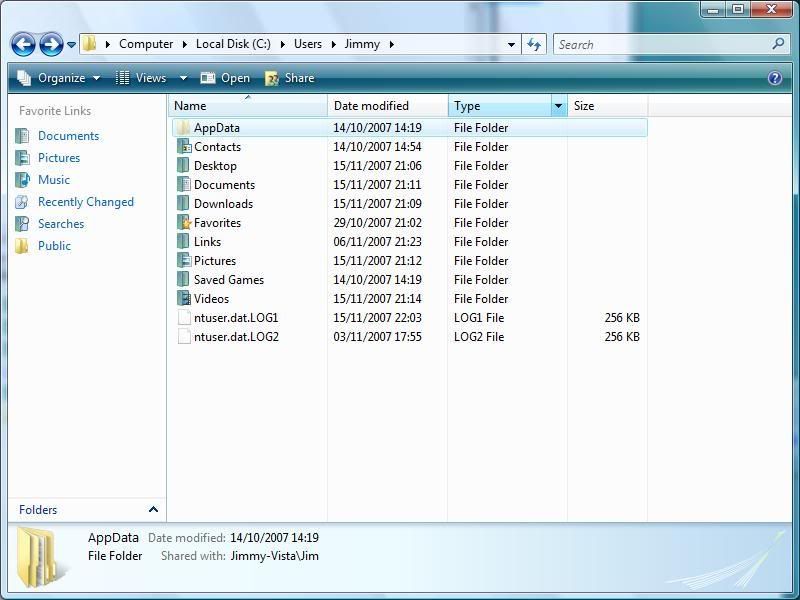Click the LOG1 File type cell
800x600 pixels.
coord(479,317)
